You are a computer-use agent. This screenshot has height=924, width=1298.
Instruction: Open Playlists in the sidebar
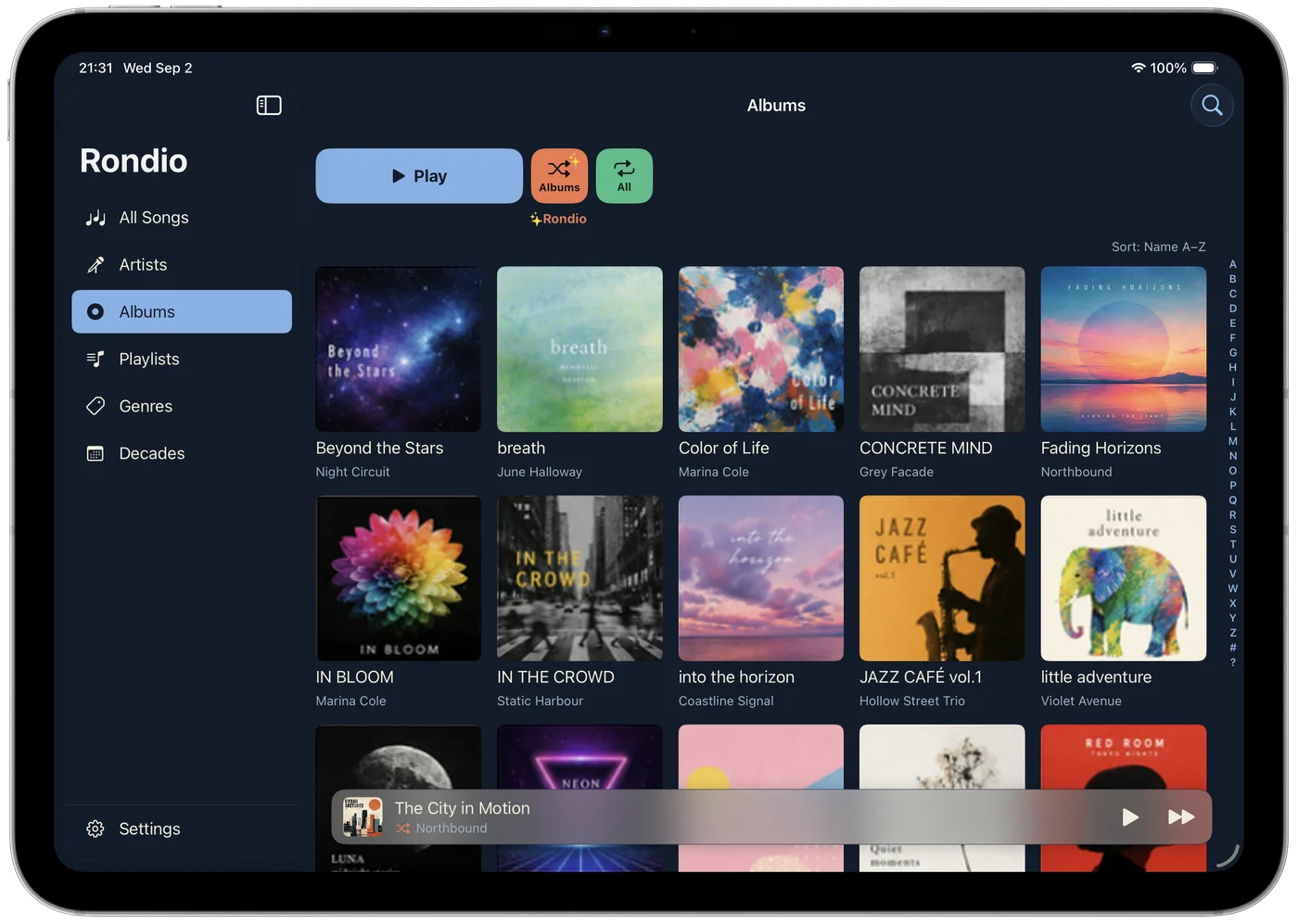182,360
